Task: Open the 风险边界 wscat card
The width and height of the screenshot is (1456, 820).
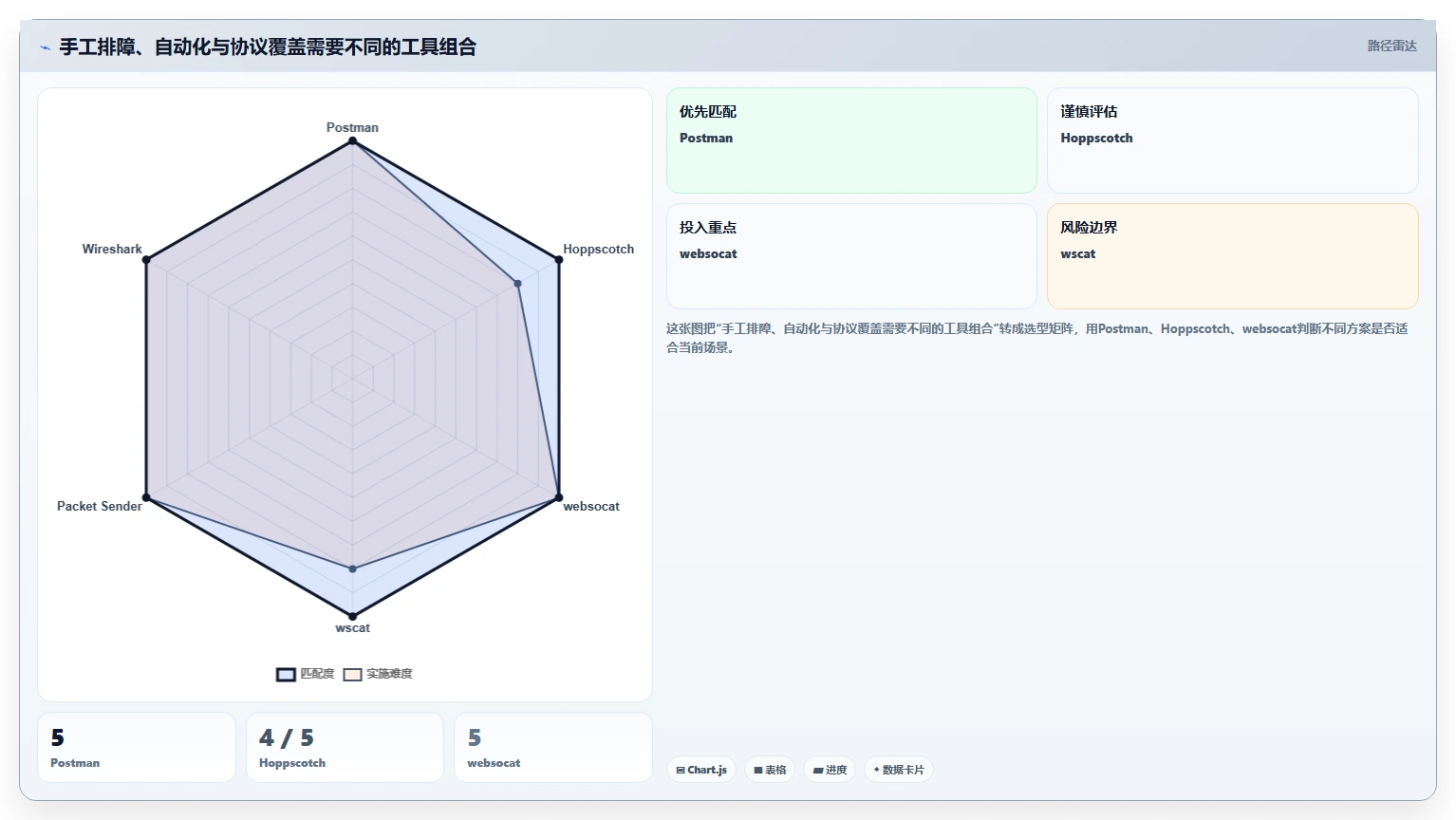Action: 1232,256
